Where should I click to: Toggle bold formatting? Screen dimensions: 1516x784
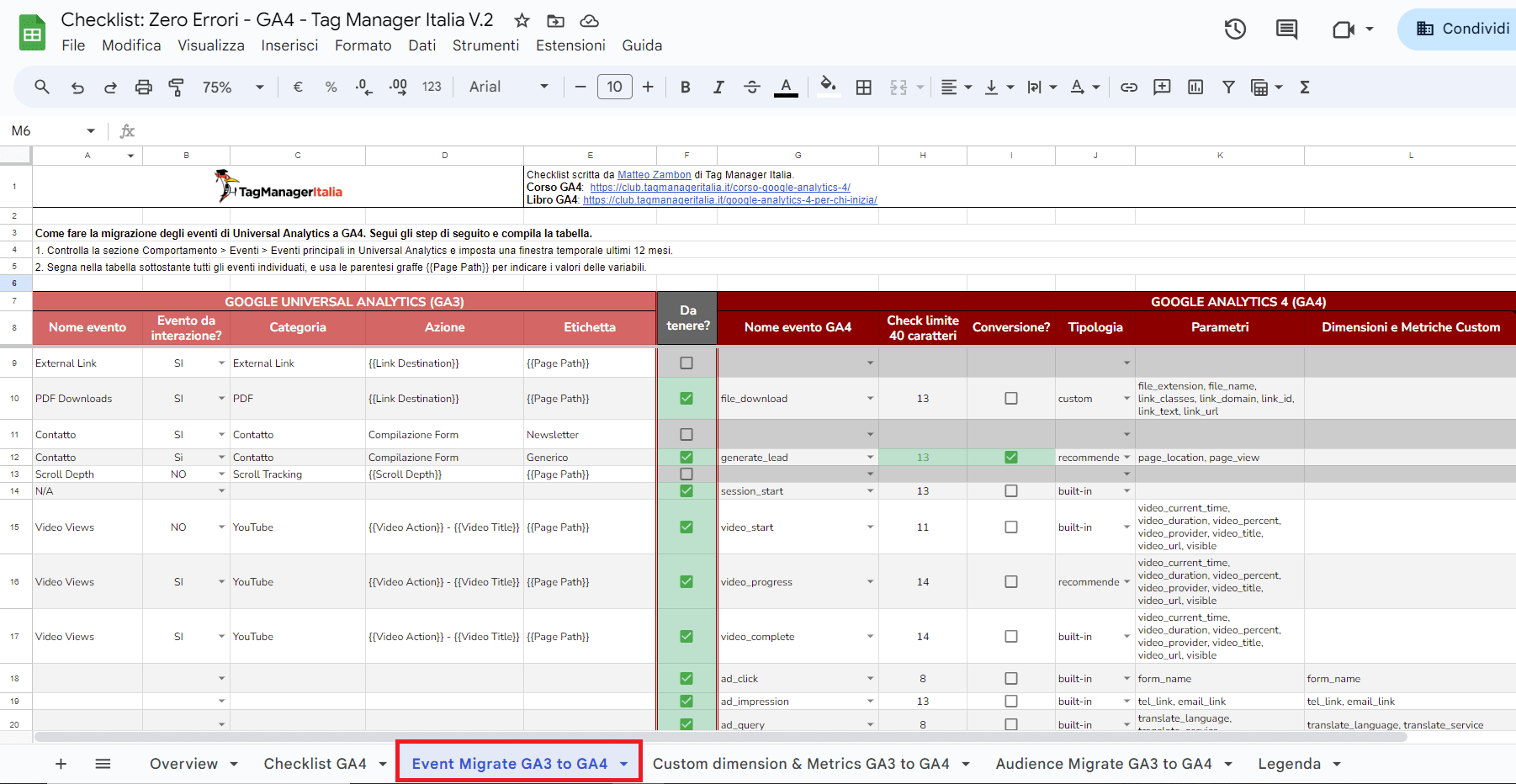click(686, 87)
